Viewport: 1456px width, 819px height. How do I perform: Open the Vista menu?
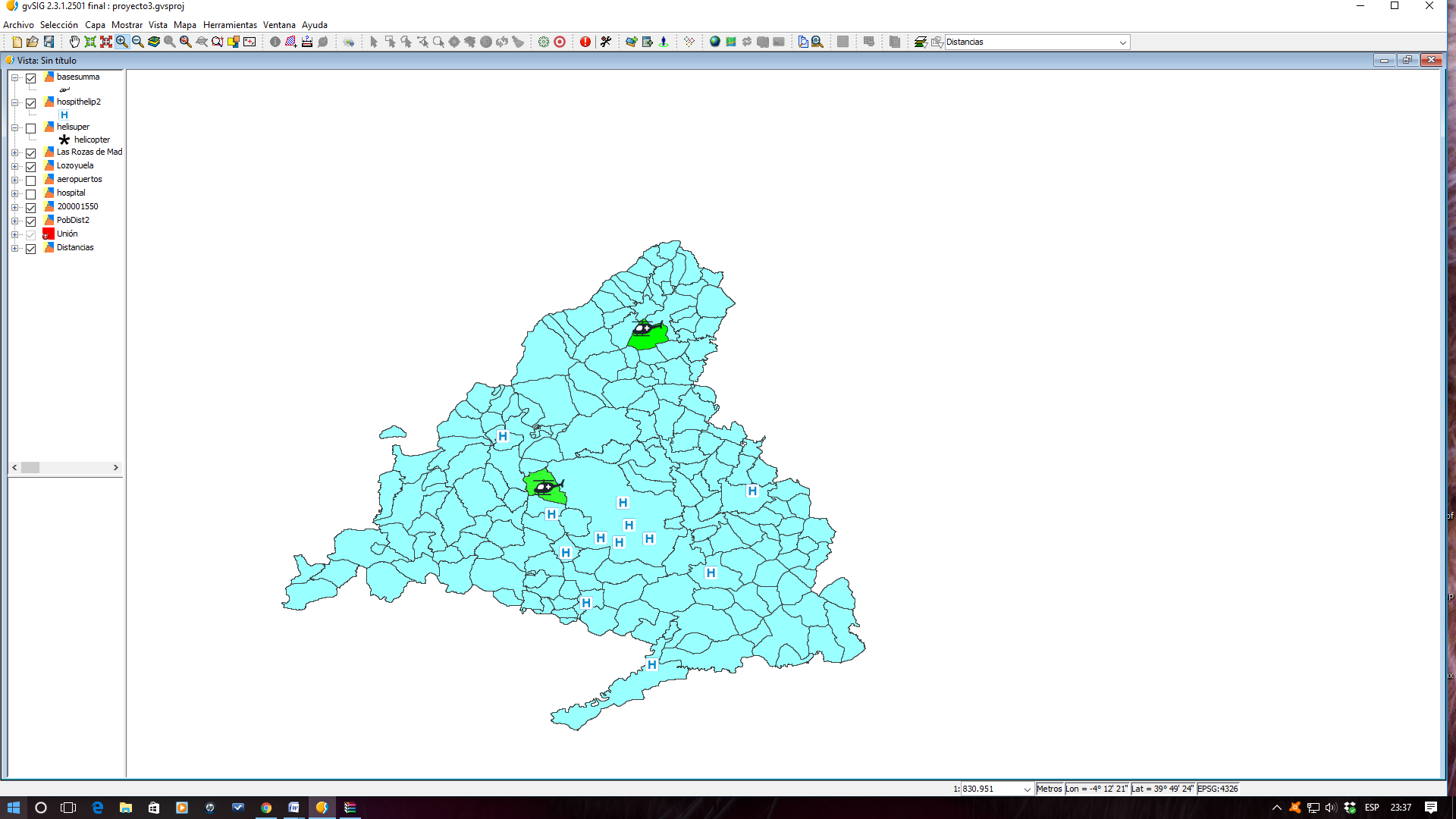point(158,25)
